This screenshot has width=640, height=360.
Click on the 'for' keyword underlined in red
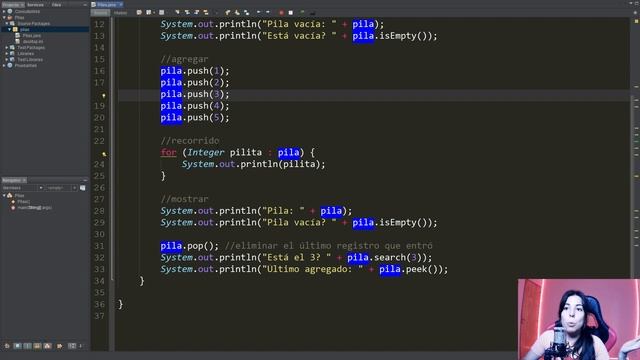point(169,152)
